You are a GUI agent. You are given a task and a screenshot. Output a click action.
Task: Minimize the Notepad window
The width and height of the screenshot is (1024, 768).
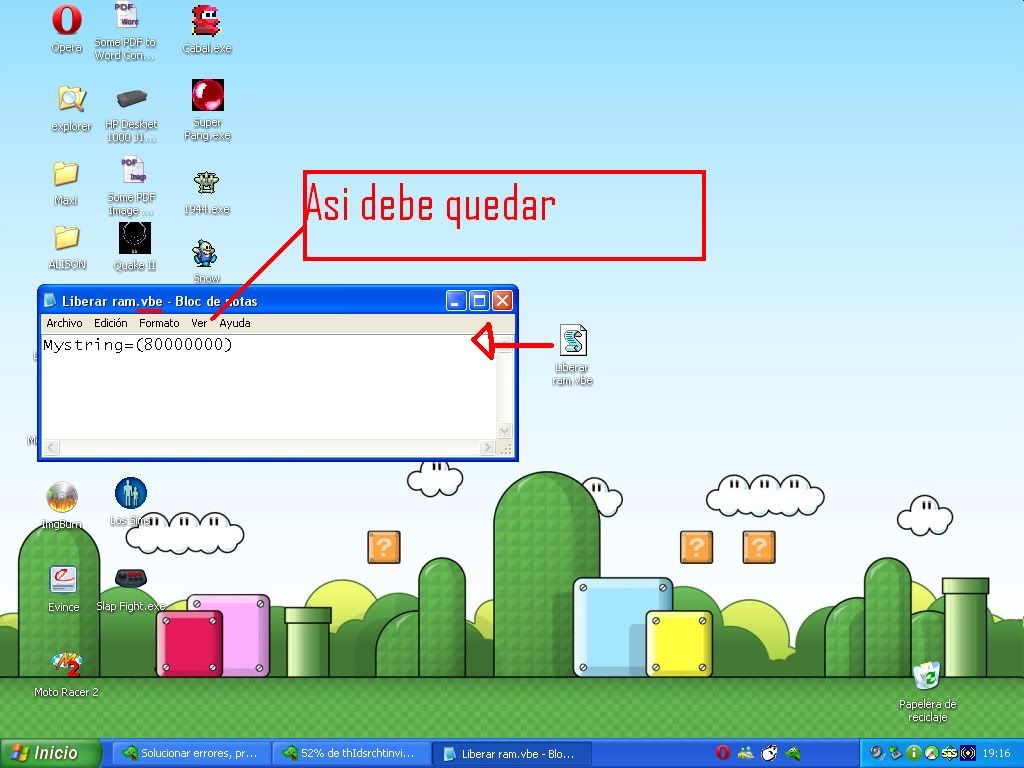(x=456, y=300)
